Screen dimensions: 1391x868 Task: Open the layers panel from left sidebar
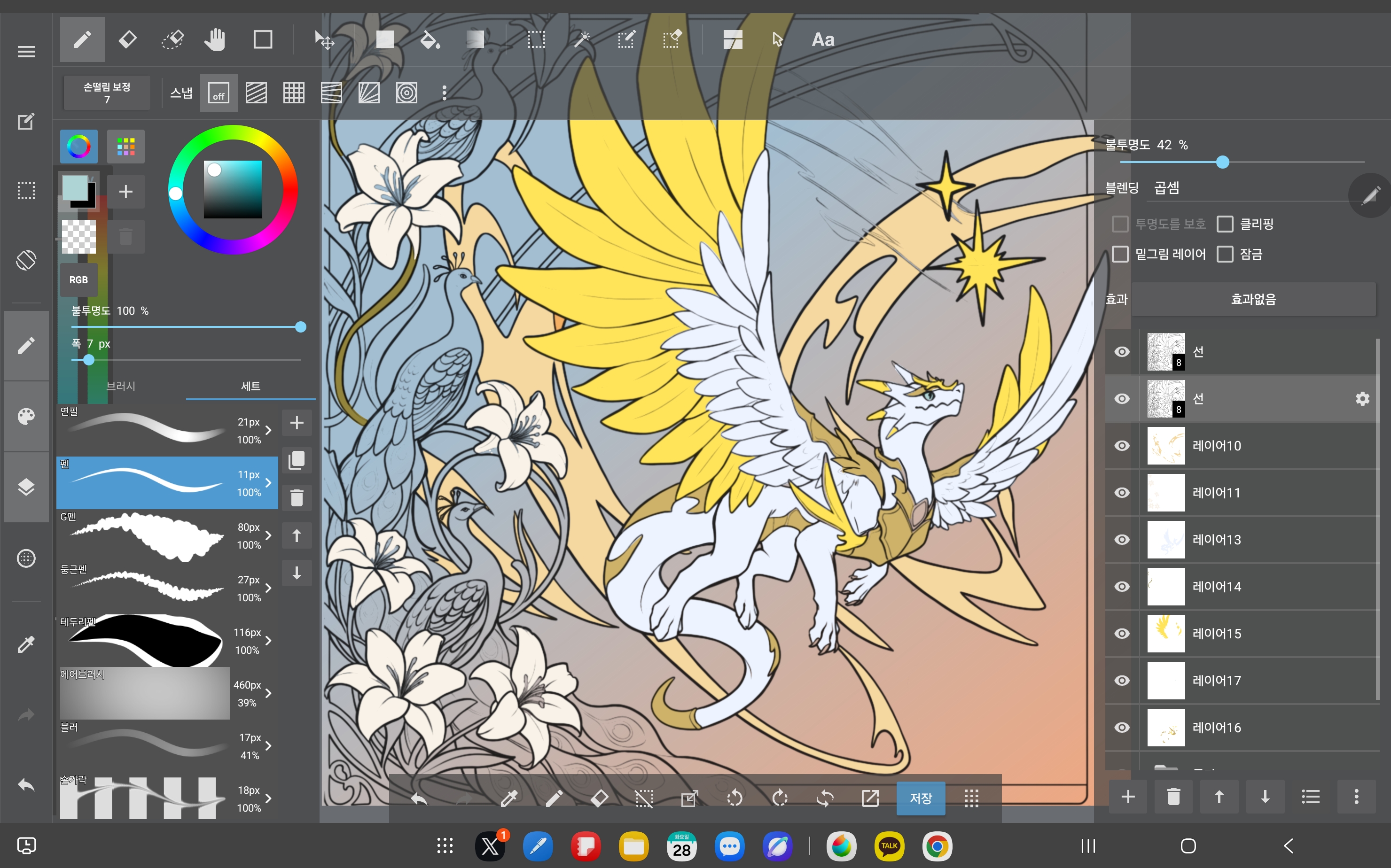pos(26,487)
